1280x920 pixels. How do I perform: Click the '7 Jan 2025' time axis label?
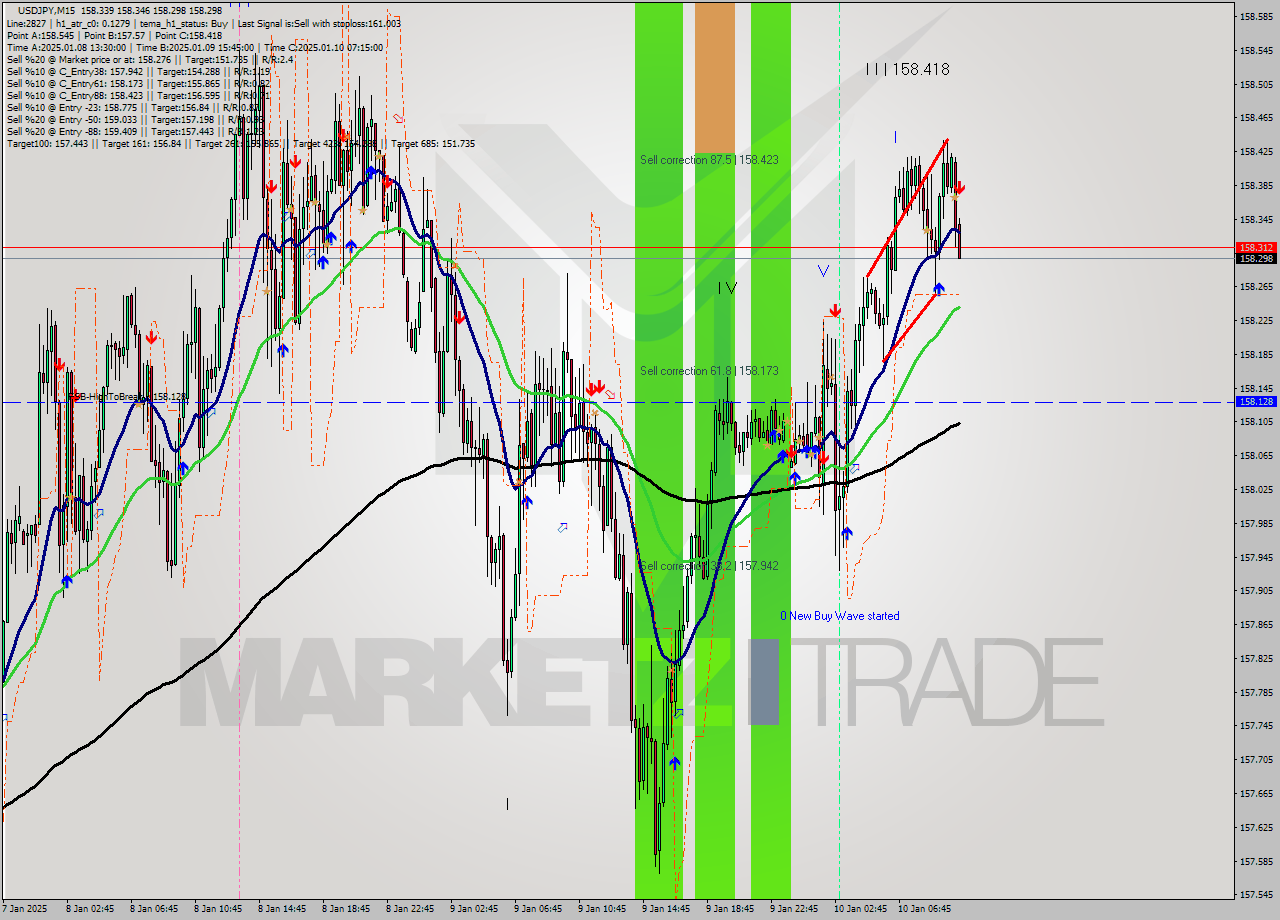point(24,909)
